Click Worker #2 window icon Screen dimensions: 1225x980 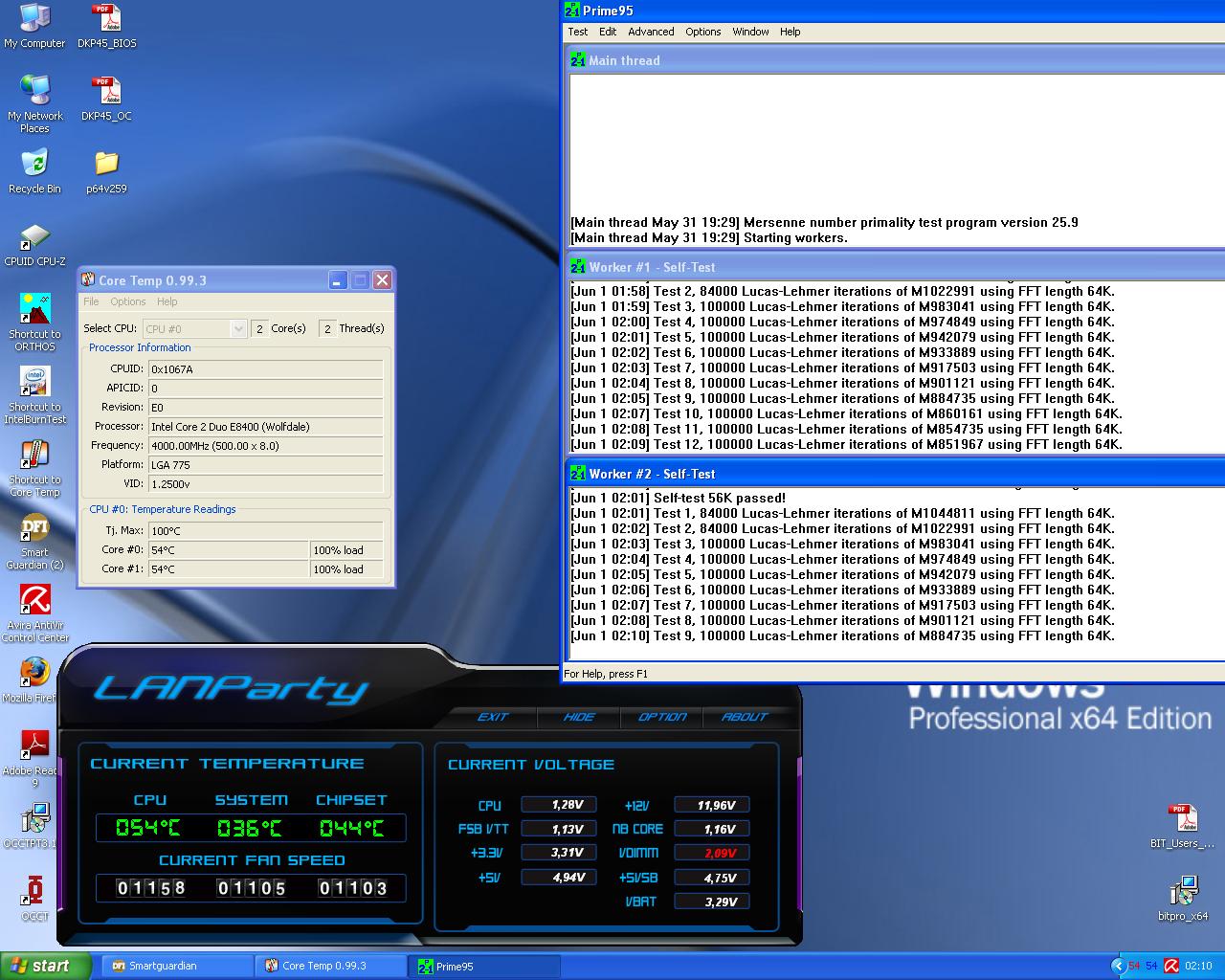[x=578, y=474]
